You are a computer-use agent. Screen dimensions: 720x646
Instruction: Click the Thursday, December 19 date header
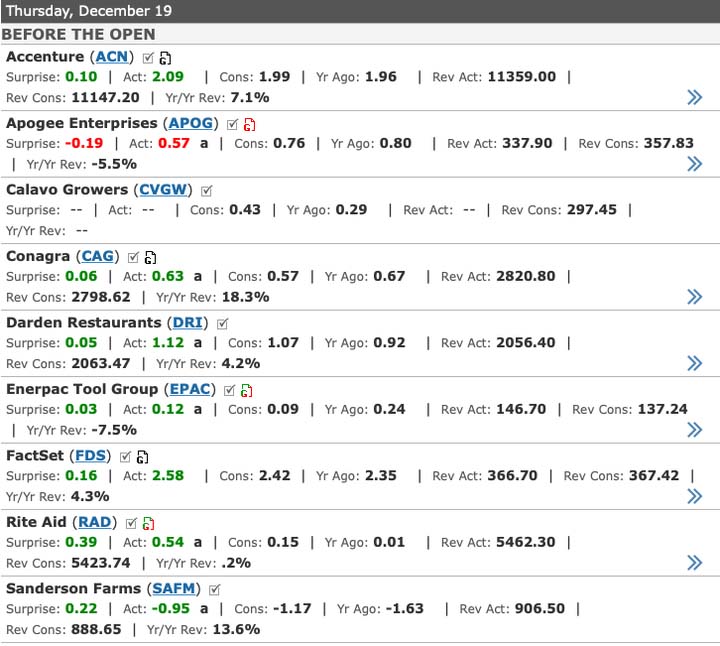point(89,11)
